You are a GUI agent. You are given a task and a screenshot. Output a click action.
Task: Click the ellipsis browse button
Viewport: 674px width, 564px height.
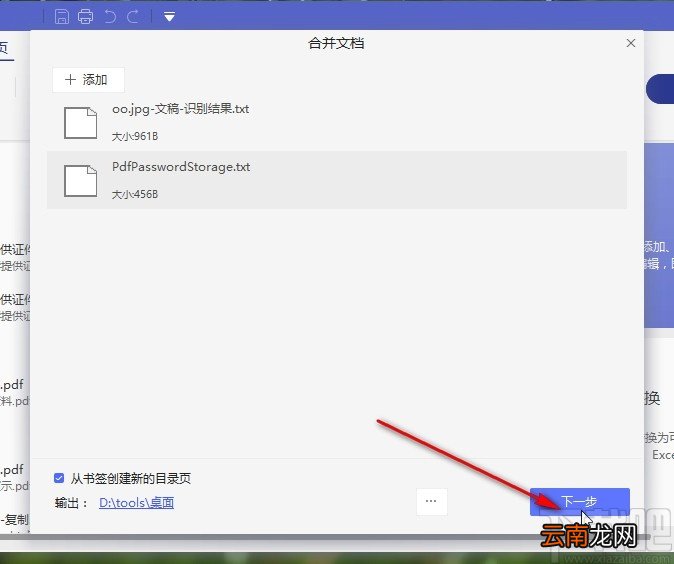[431, 502]
